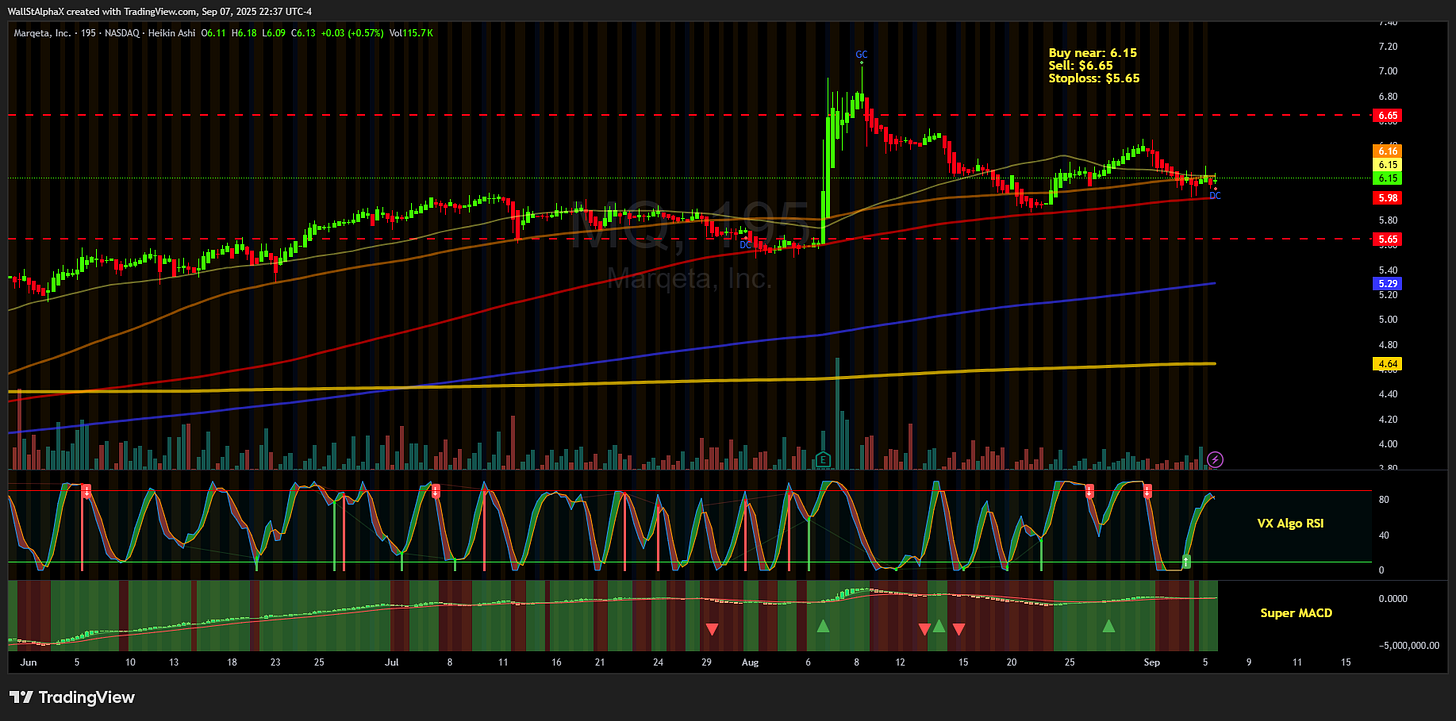Click a red sell signal square in VX Algo RSI

tap(1088, 491)
